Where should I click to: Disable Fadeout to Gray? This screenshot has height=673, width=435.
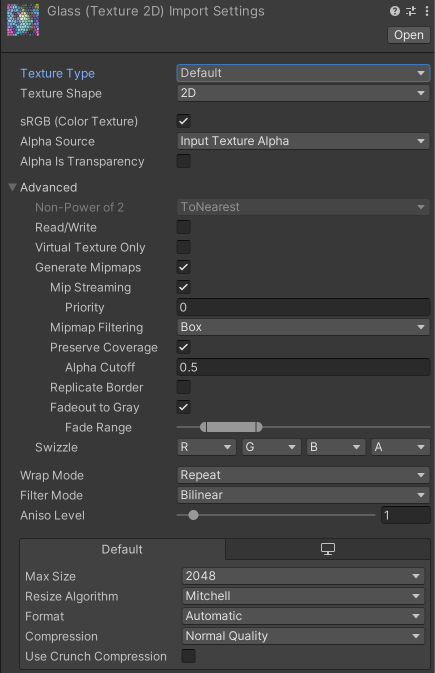[183, 407]
